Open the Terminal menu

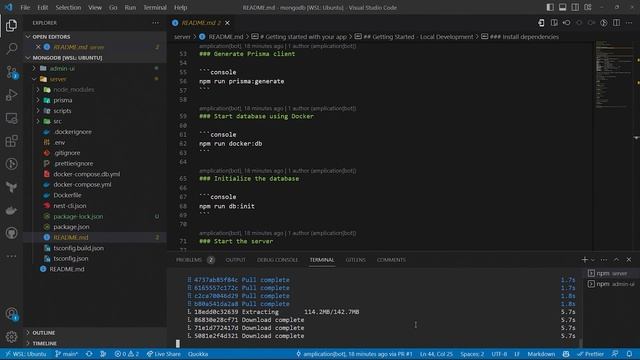click(x=155, y=7)
